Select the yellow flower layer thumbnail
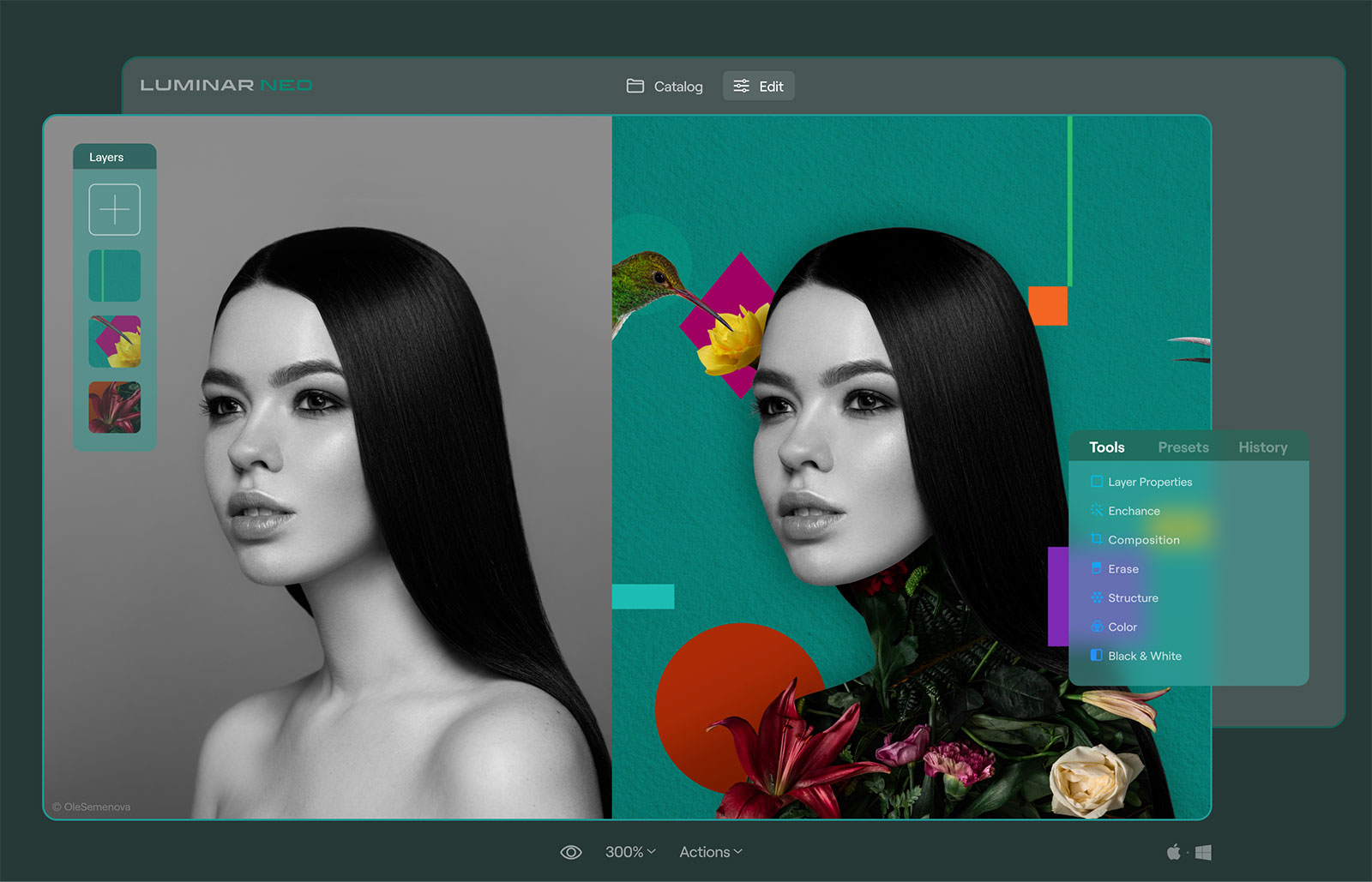 pos(114,341)
